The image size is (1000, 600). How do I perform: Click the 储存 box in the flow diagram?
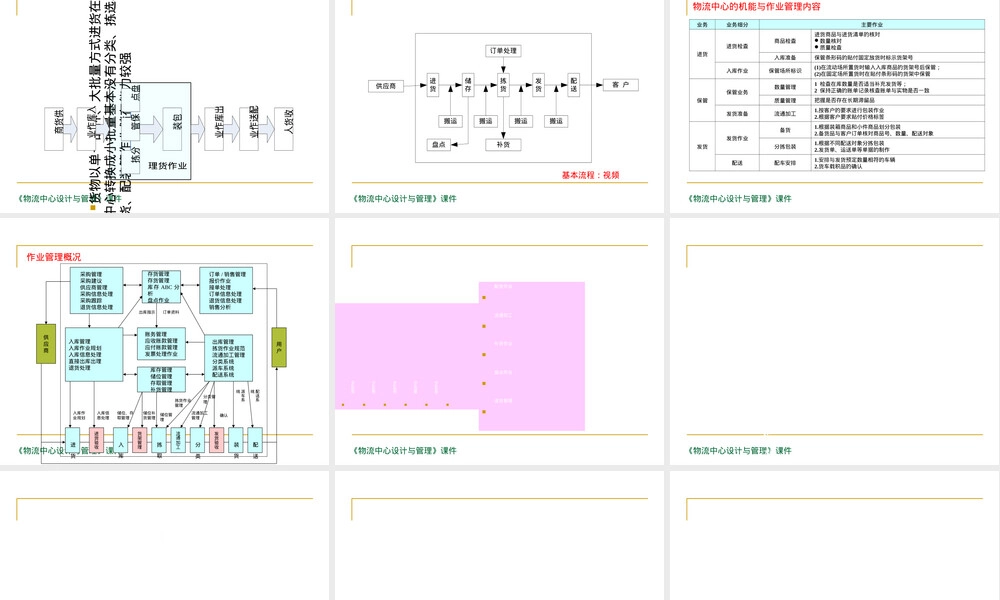point(468,85)
